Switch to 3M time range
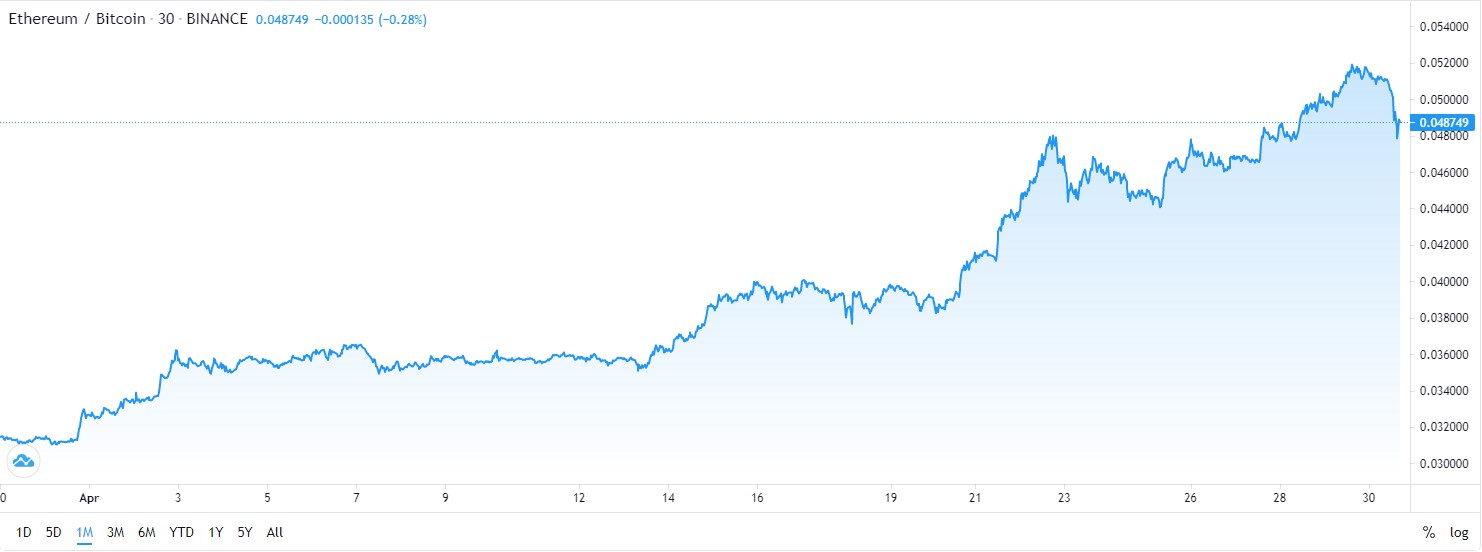 tap(115, 532)
